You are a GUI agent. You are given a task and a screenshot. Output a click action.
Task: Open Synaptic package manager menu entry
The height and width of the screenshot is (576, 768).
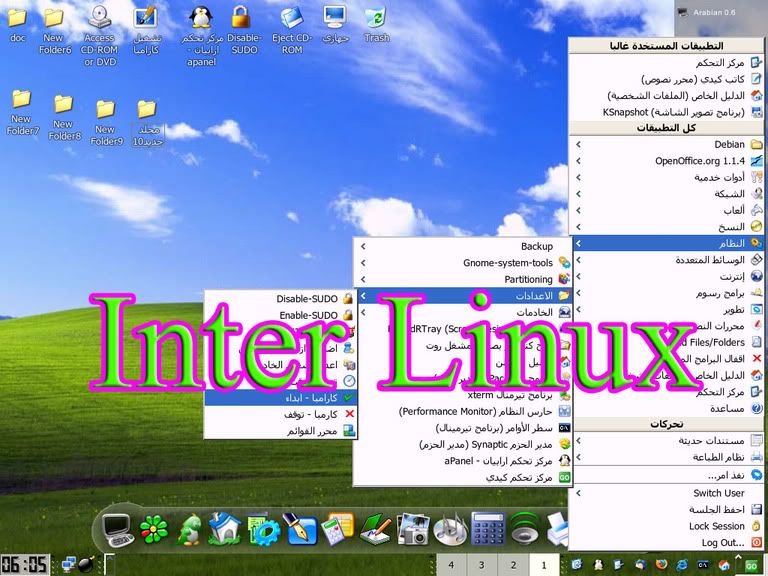(x=463, y=444)
